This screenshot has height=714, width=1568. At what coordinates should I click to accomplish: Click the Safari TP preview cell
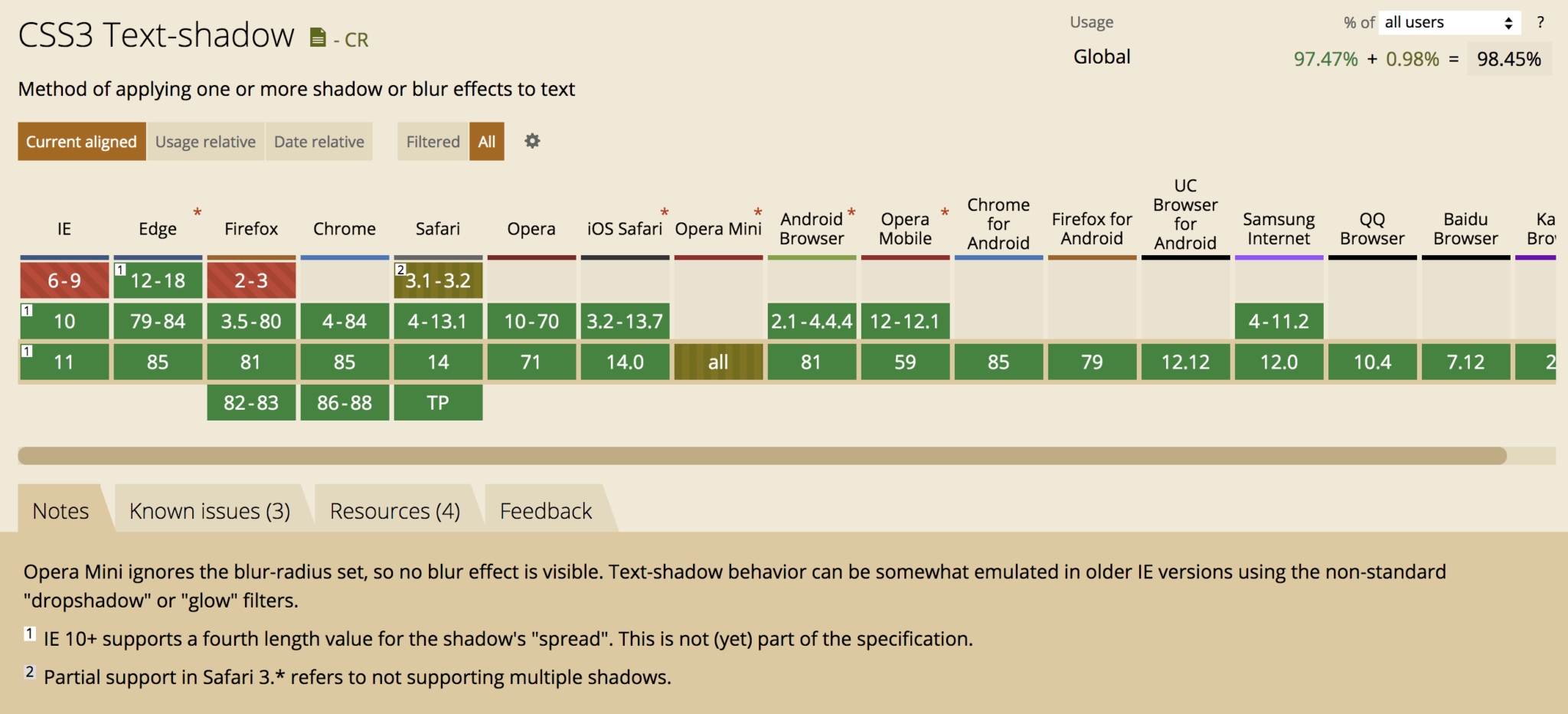pos(438,402)
